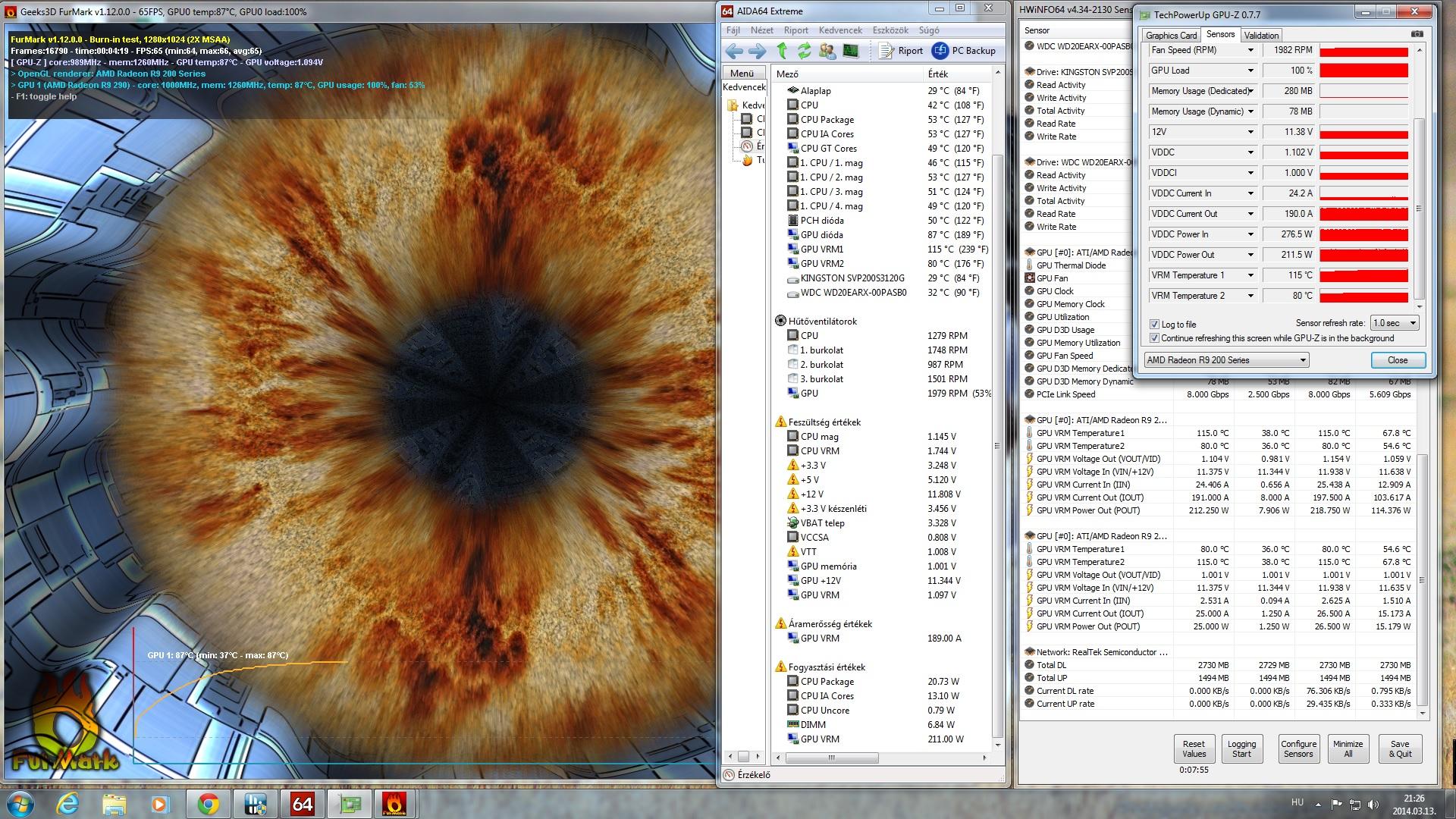Click the GPU Load red graph bar
This screenshot has height=819, width=1456.
1363,71
